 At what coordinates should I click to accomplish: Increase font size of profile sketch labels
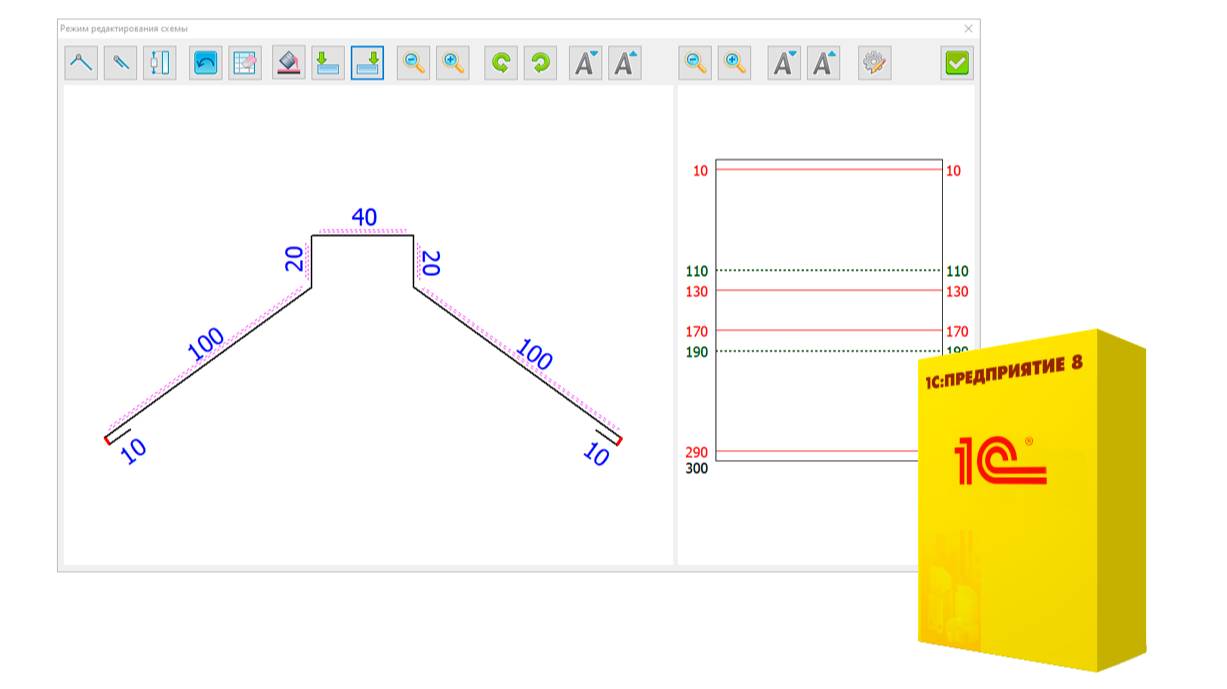pos(625,63)
